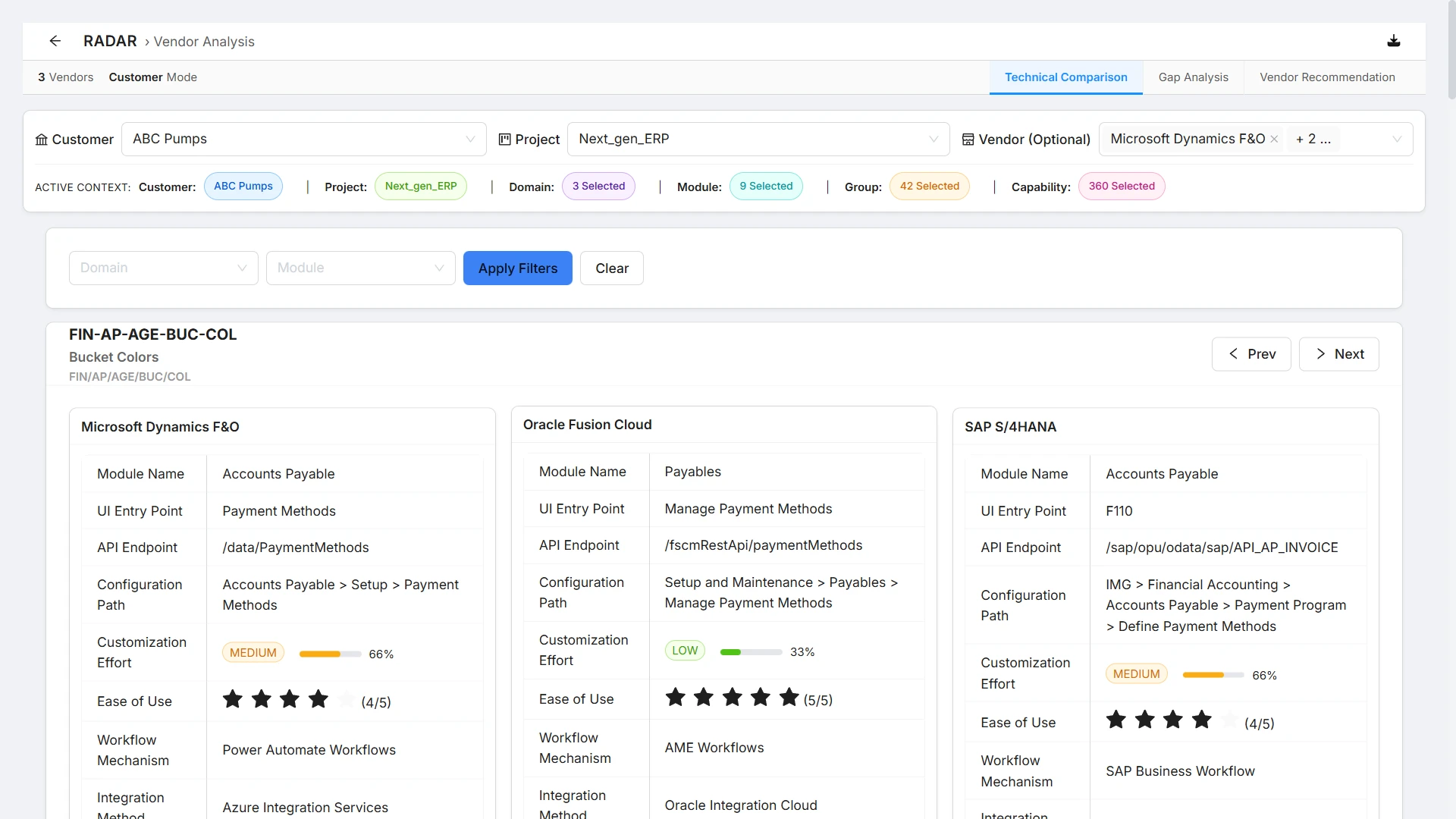Click the RADAR breadcrumb link
The height and width of the screenshot is (819, 1456).
click(x=110, y=41)
